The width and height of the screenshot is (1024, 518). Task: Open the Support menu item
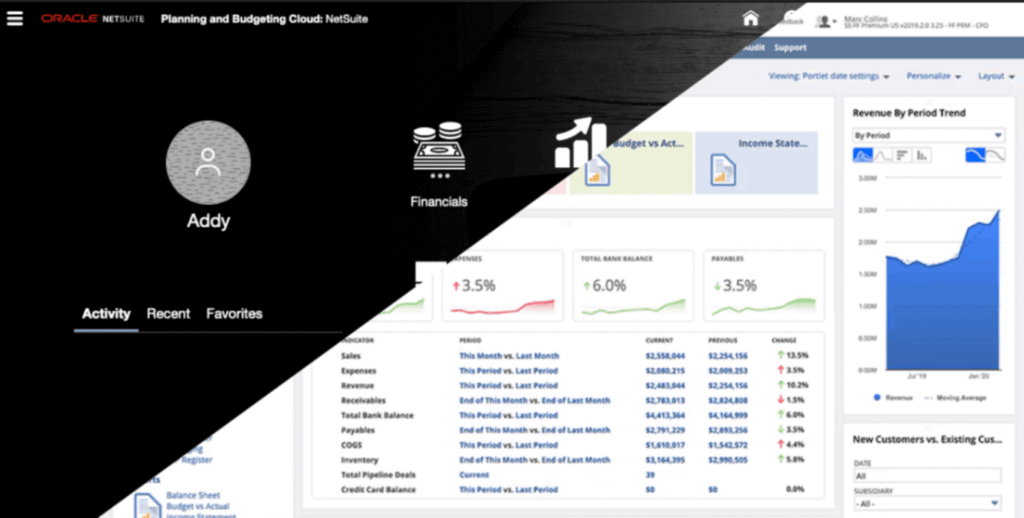tap(790, 47)
